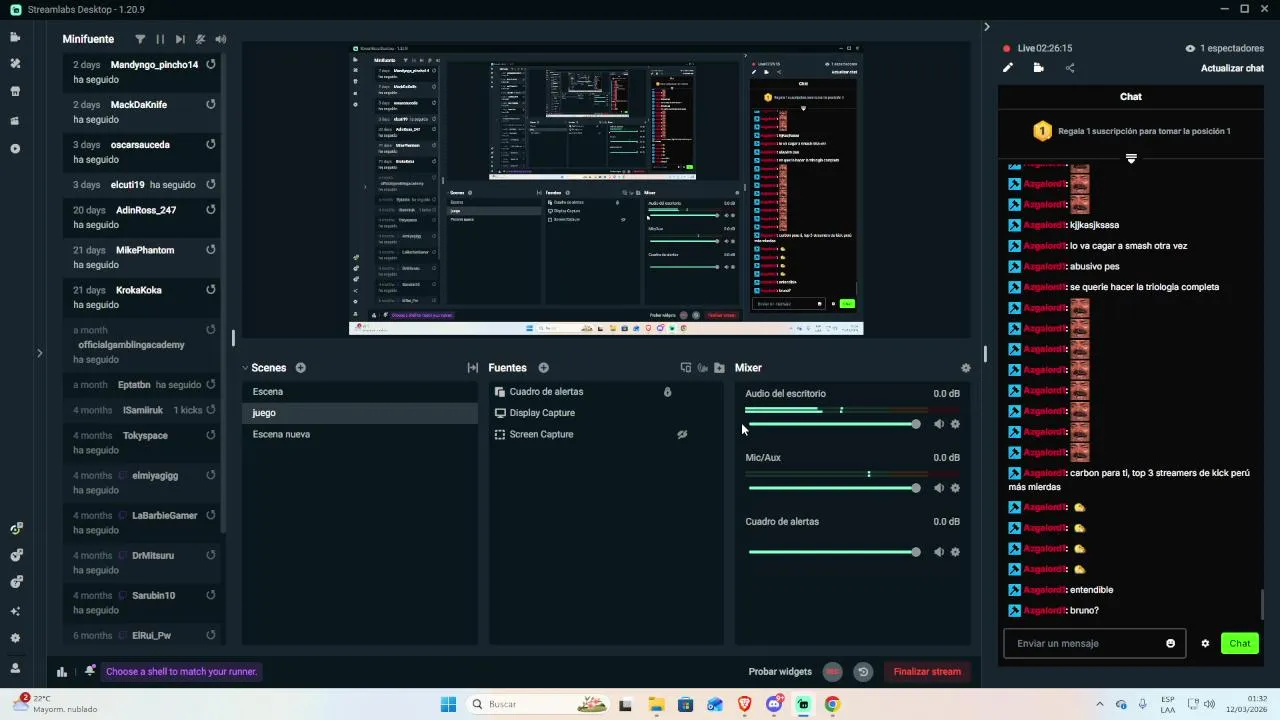Add a new source in Fuentes
Image resolution: width=1280 pixels, height=720 pixels.
[x=544, y=368]
